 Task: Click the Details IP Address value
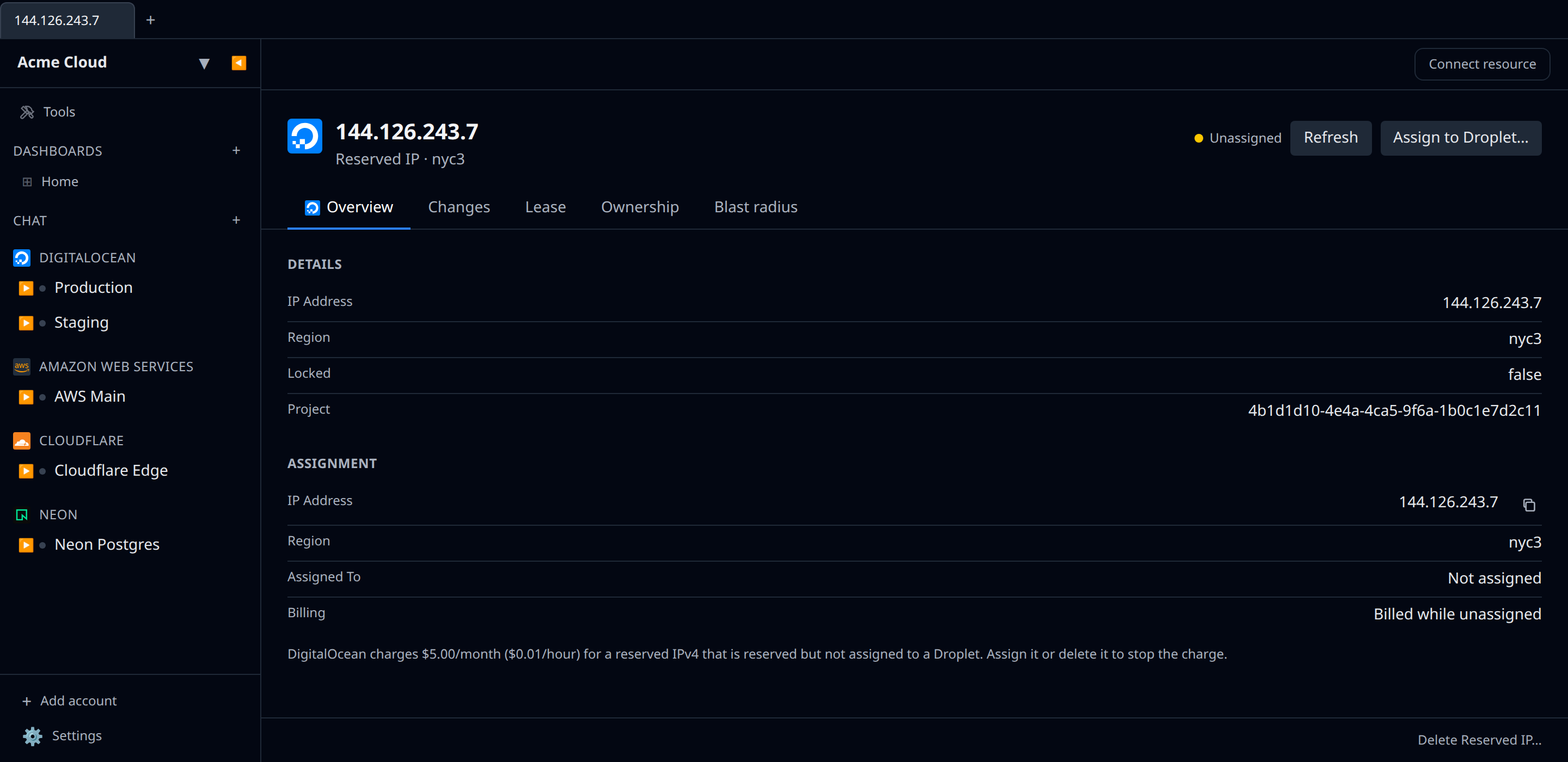(x=1491, y=303)
